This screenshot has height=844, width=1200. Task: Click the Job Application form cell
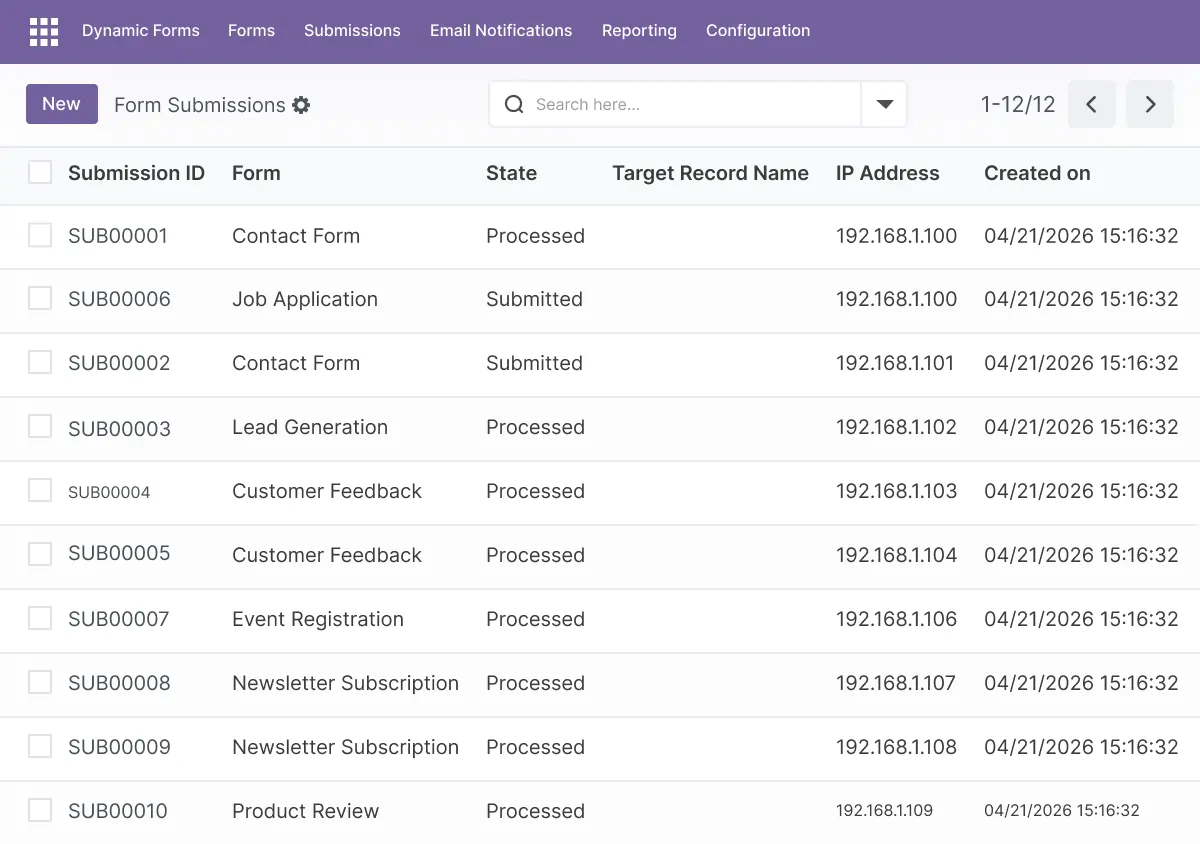[x=305, y=299]
